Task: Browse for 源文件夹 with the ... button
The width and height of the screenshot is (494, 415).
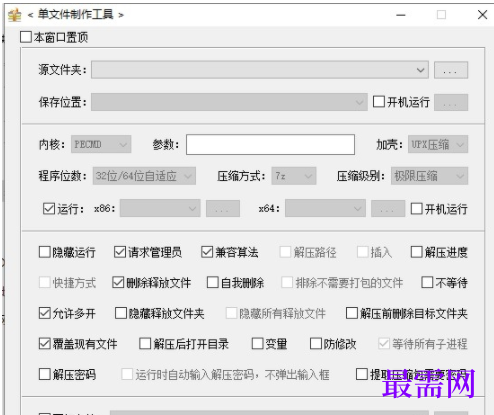Action: point(451,70)
